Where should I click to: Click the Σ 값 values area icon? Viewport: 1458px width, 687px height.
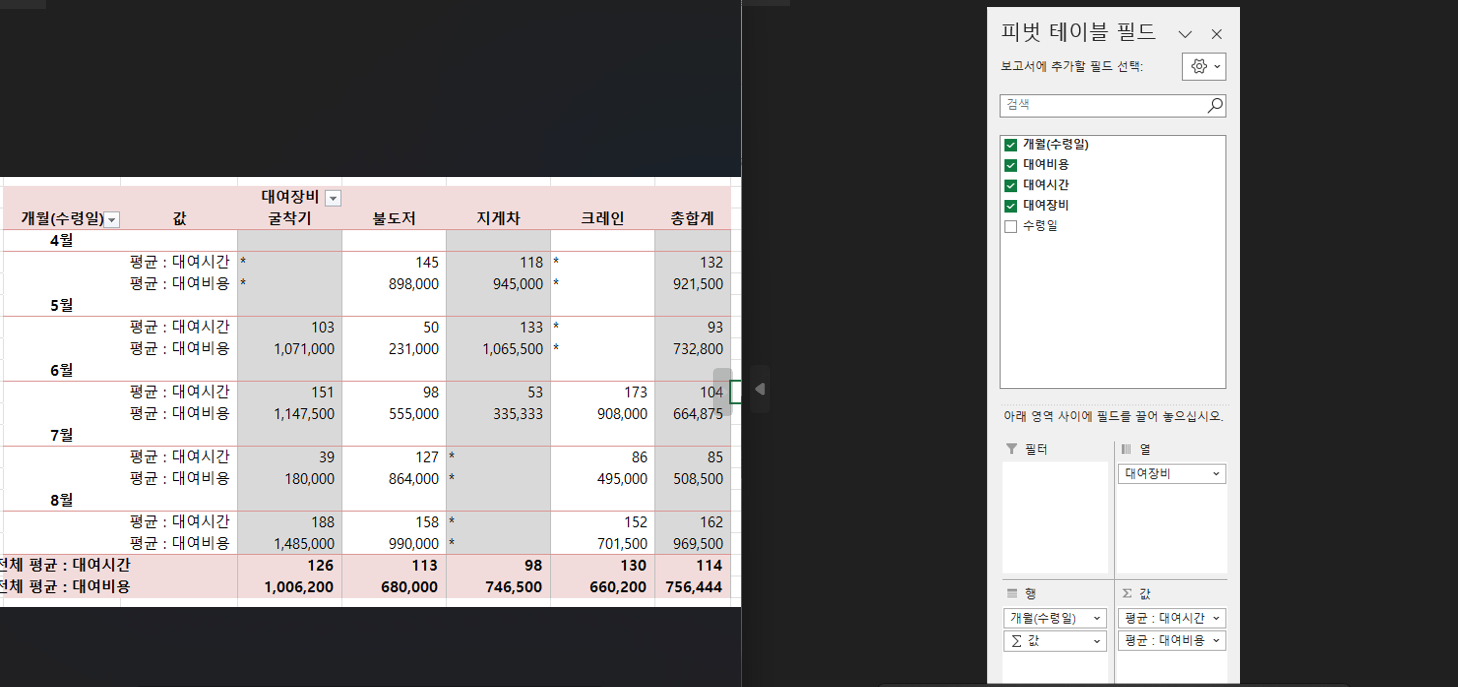tap(1126, 593)
